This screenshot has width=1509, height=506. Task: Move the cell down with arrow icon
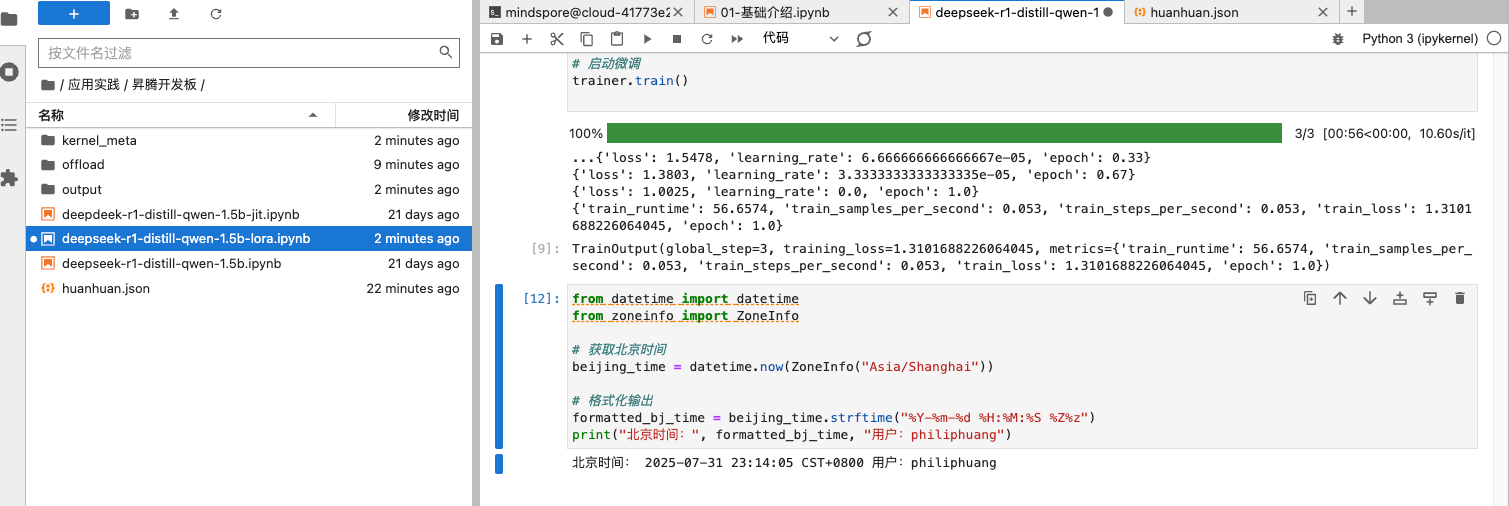click(1370, 298)
